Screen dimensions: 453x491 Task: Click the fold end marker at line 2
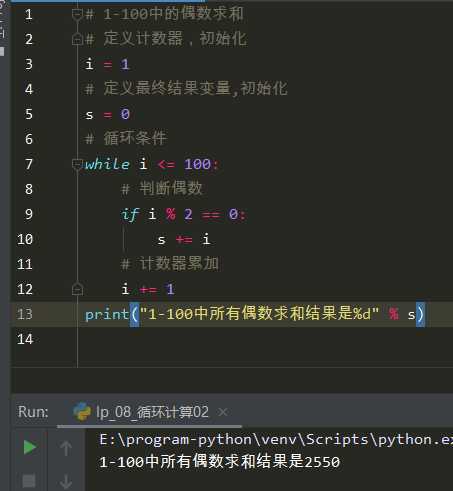(x=77, y=39)
